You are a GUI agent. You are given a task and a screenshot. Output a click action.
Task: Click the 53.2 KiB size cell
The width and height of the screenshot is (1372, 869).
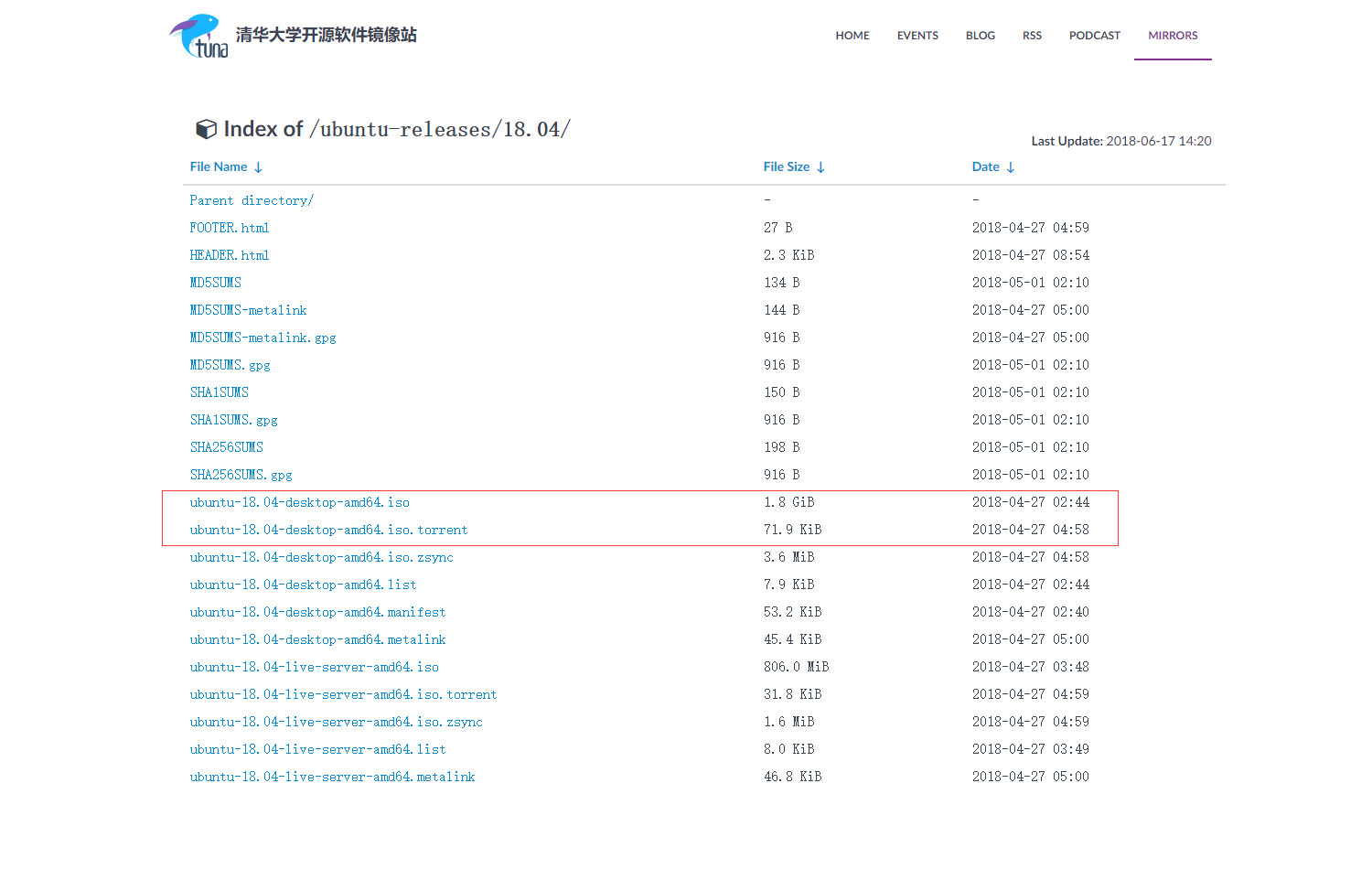pos(792,612)
